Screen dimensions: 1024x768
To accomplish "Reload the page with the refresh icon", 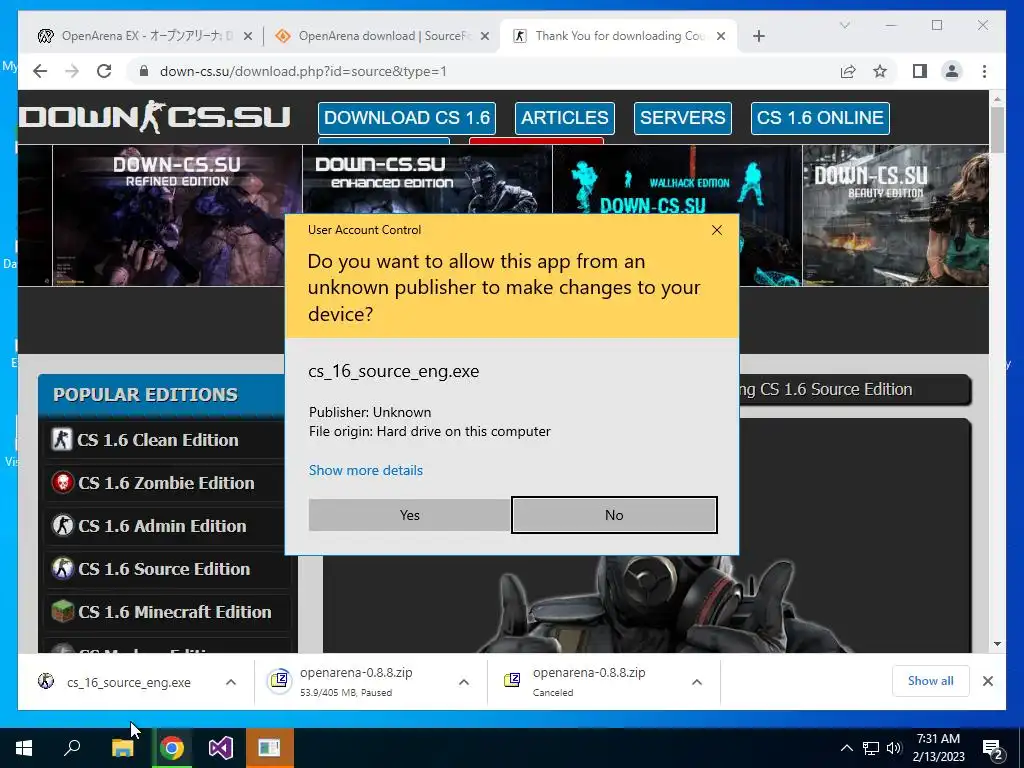I will pos(104,71).
